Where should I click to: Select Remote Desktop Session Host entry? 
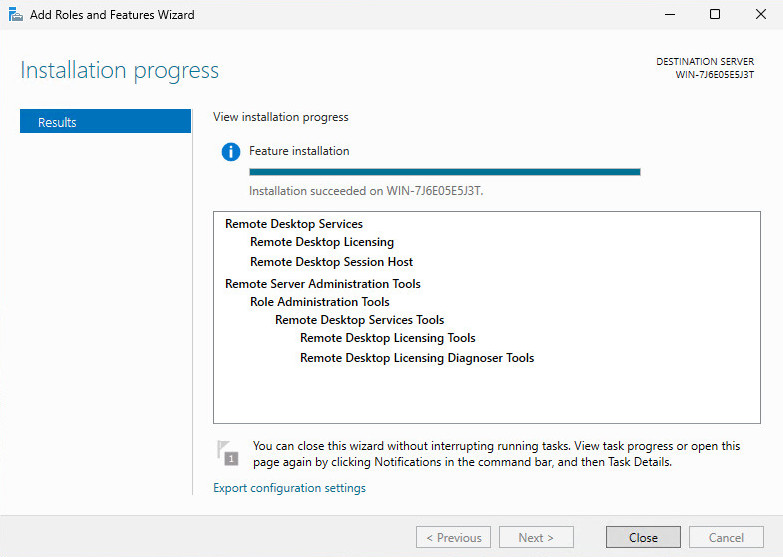(x=332, y=262)
